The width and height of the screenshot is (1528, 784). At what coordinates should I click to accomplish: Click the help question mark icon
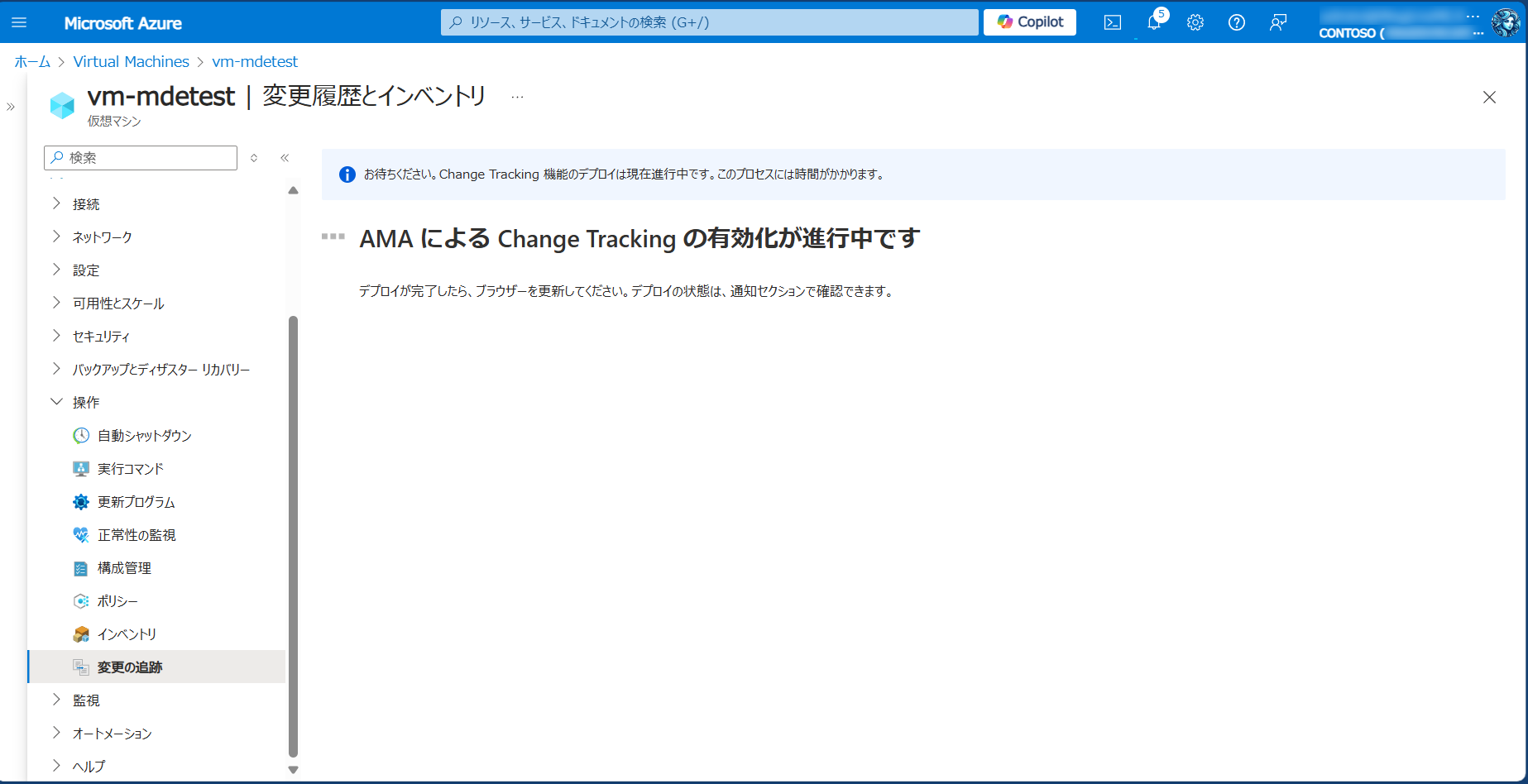point(1237,22)
